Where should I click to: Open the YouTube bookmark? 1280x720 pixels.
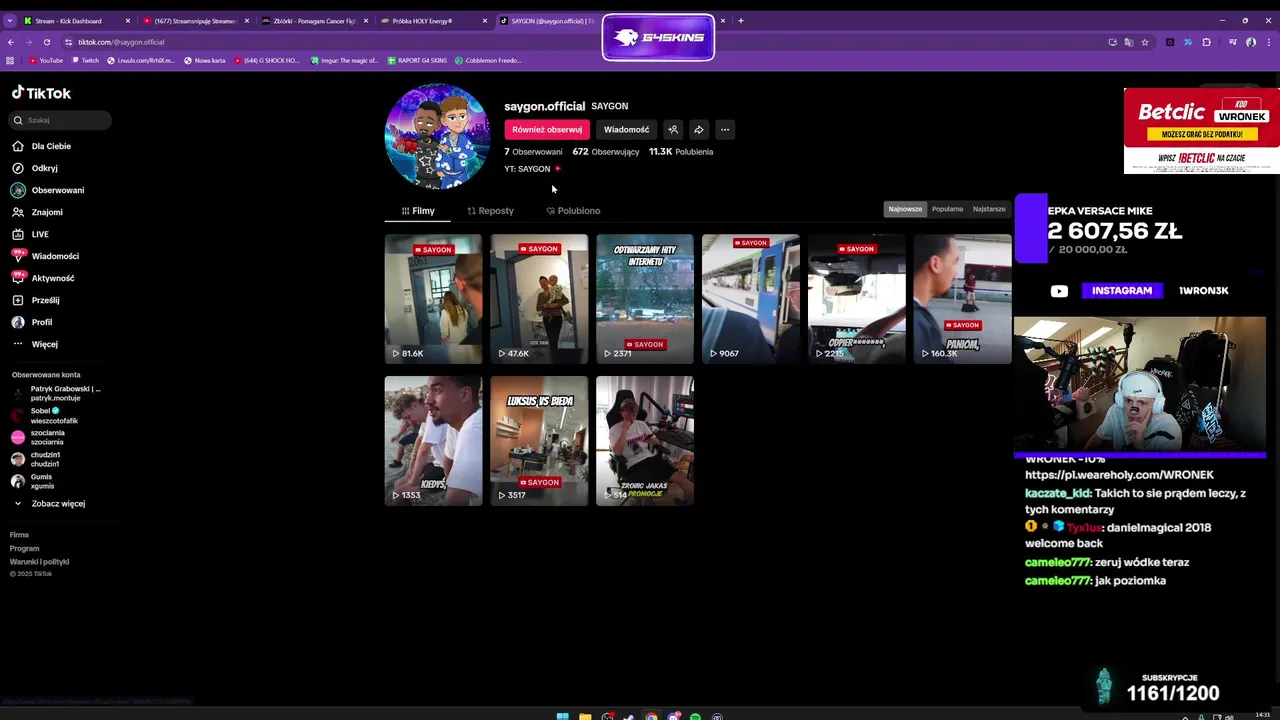coord(46,60)
